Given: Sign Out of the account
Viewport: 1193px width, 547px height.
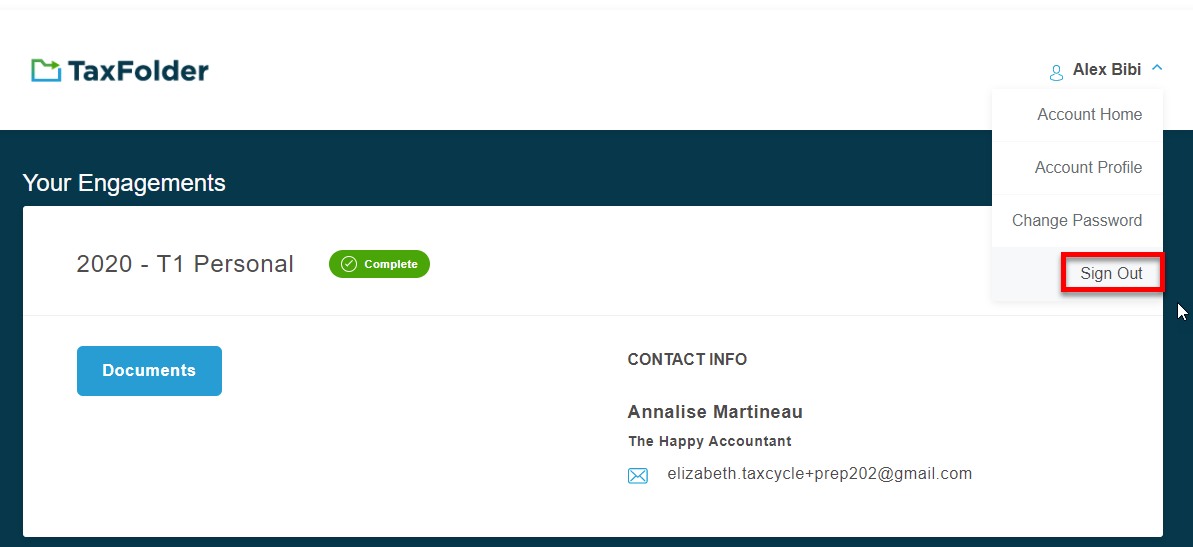Looking at the screenshot, I should [1112, 274].
